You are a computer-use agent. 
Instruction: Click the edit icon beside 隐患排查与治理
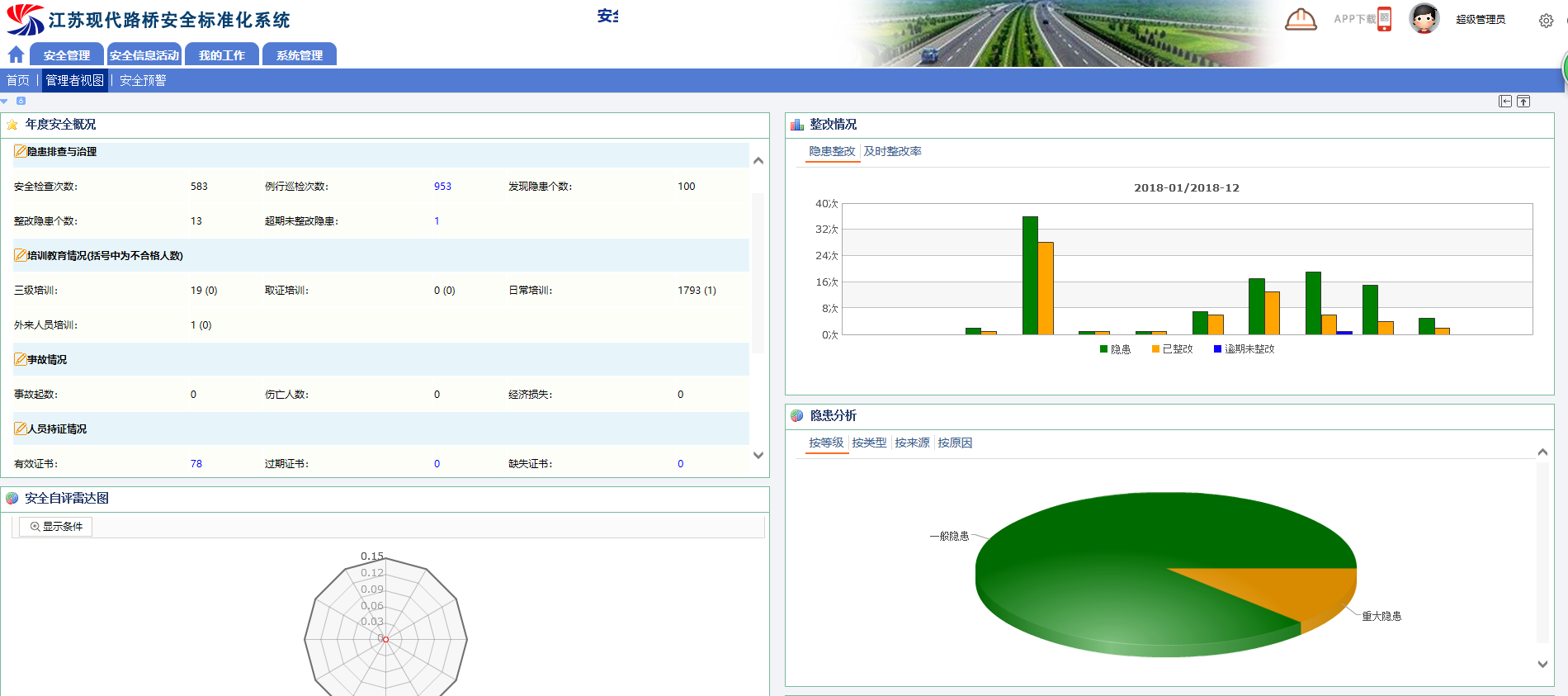click(x=20, y=152)
